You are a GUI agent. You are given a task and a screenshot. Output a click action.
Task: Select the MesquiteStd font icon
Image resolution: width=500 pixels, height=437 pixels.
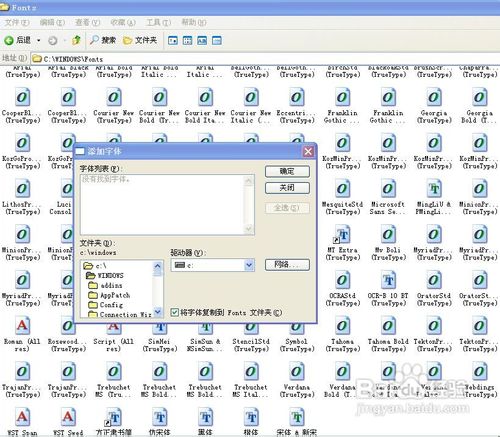343,189
